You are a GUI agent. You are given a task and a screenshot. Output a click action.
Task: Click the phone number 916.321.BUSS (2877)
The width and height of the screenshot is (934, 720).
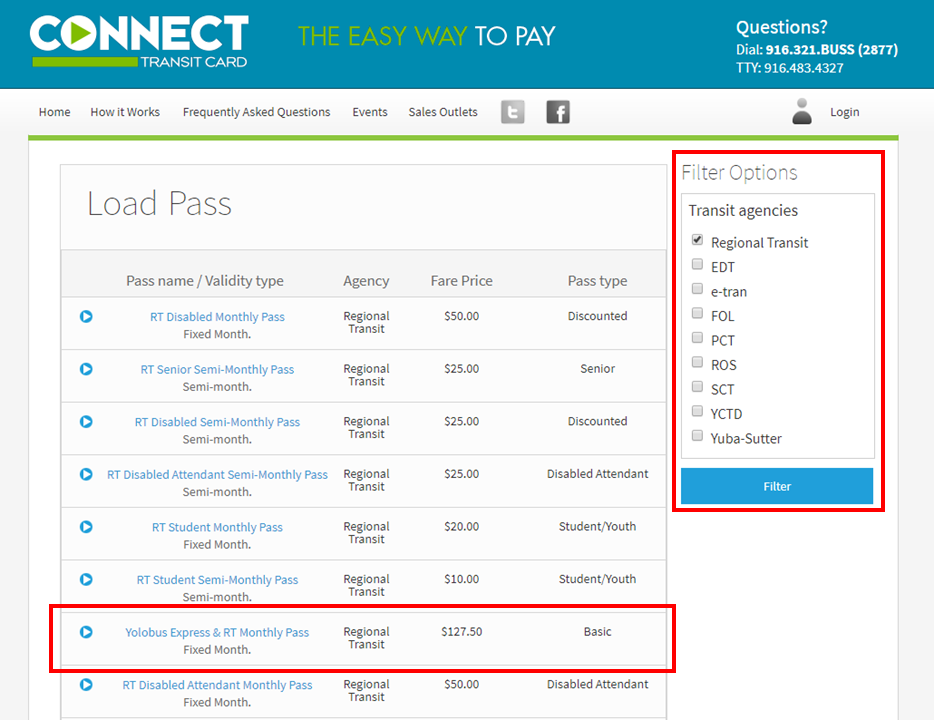click(x=832, y=49)
